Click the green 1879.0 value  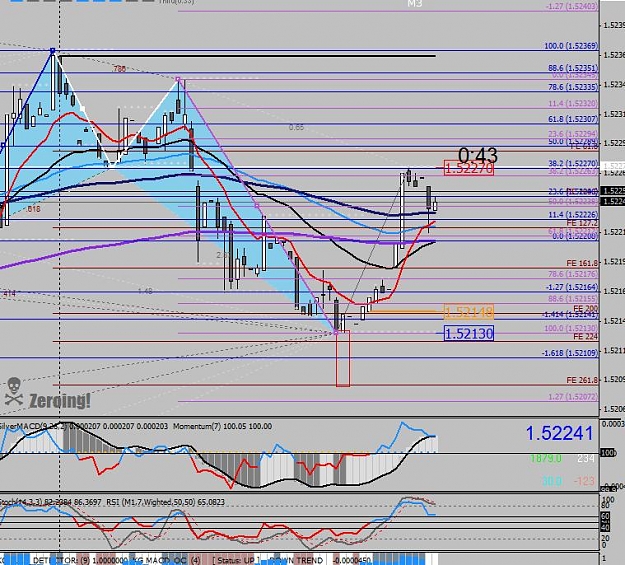tap(546, 459)
